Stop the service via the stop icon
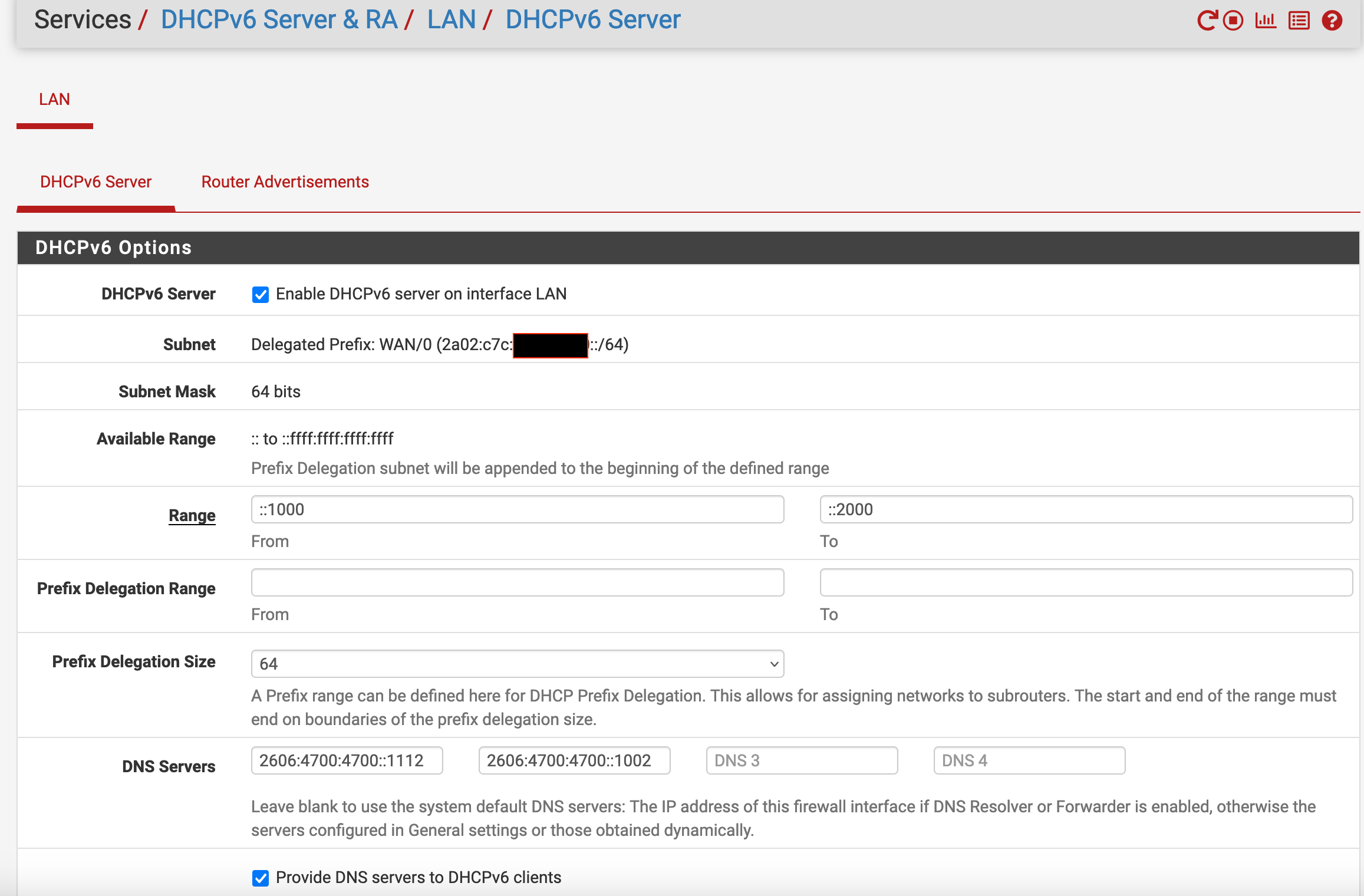 coord(1233,21)
